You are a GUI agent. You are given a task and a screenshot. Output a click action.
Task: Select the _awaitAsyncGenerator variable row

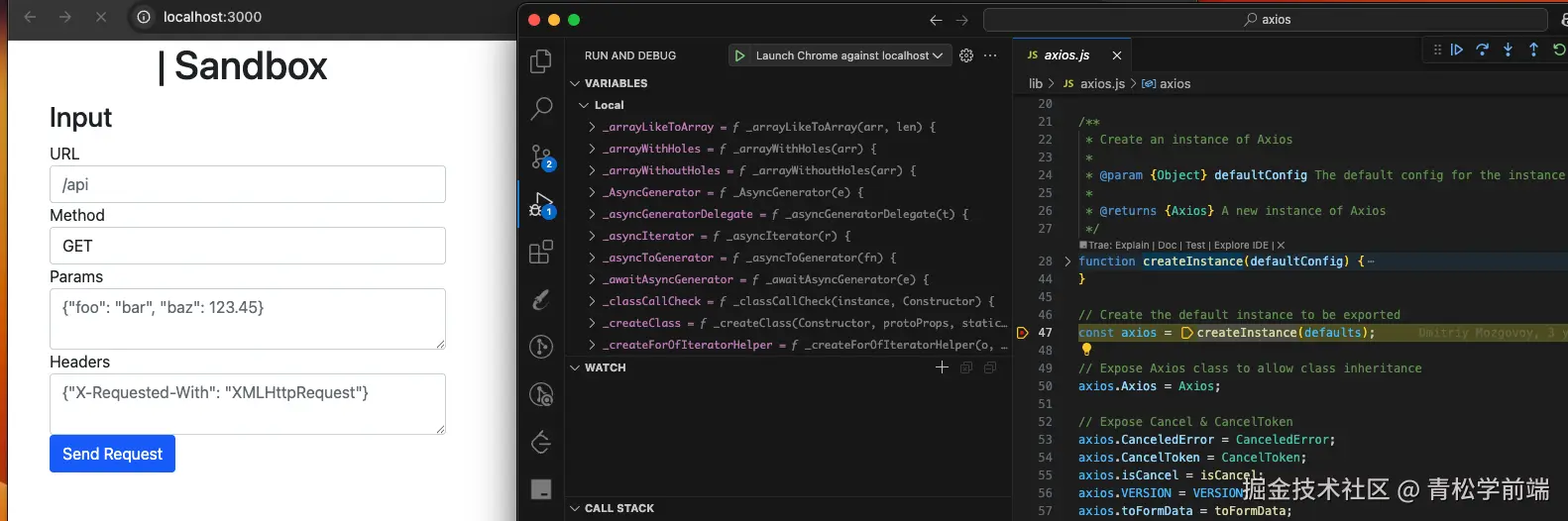(788, 279)
